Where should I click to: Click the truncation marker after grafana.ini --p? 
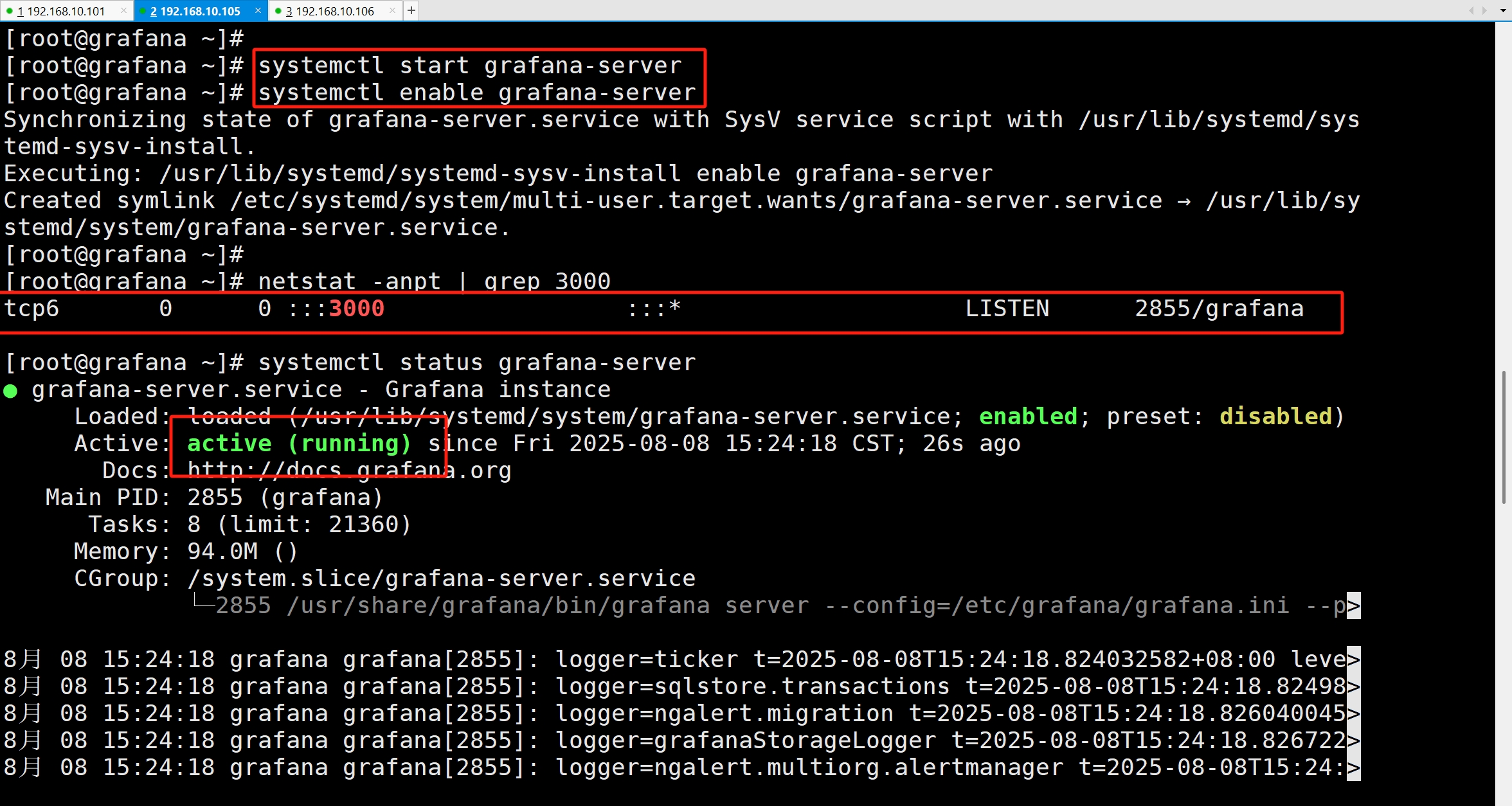1353,605
